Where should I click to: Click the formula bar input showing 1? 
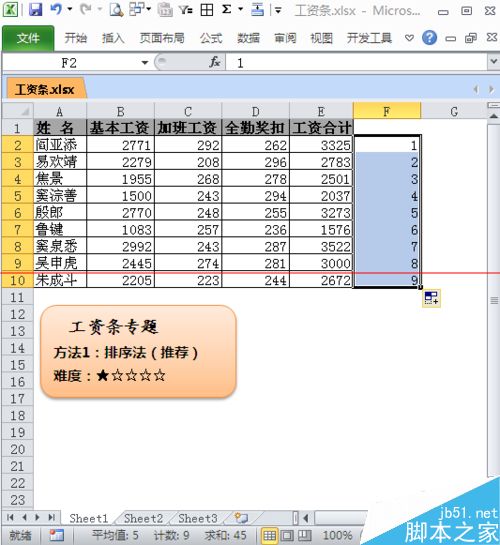356,63
